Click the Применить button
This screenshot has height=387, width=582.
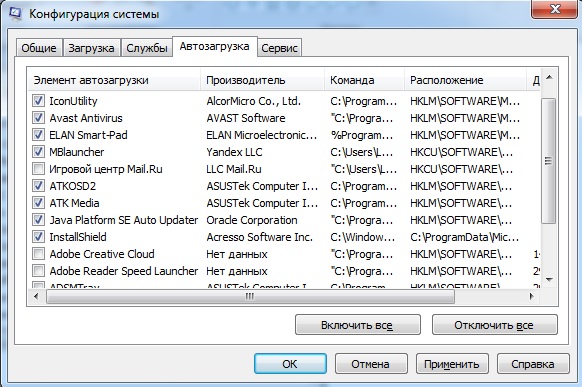click(452, 364)
